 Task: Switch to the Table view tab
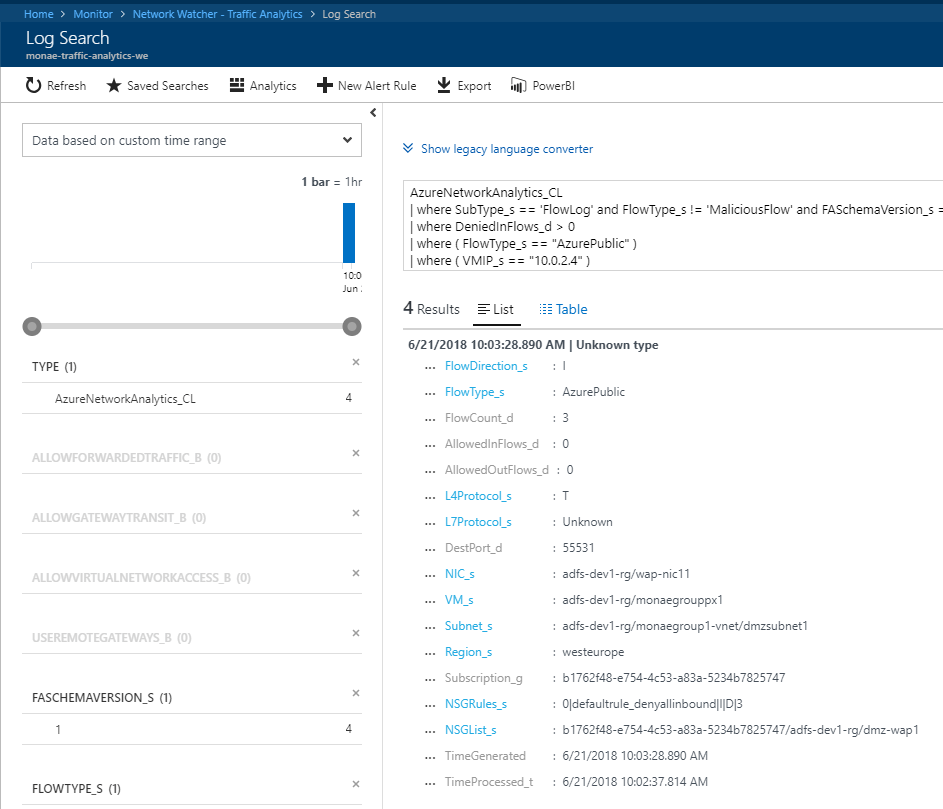(563, 310)
